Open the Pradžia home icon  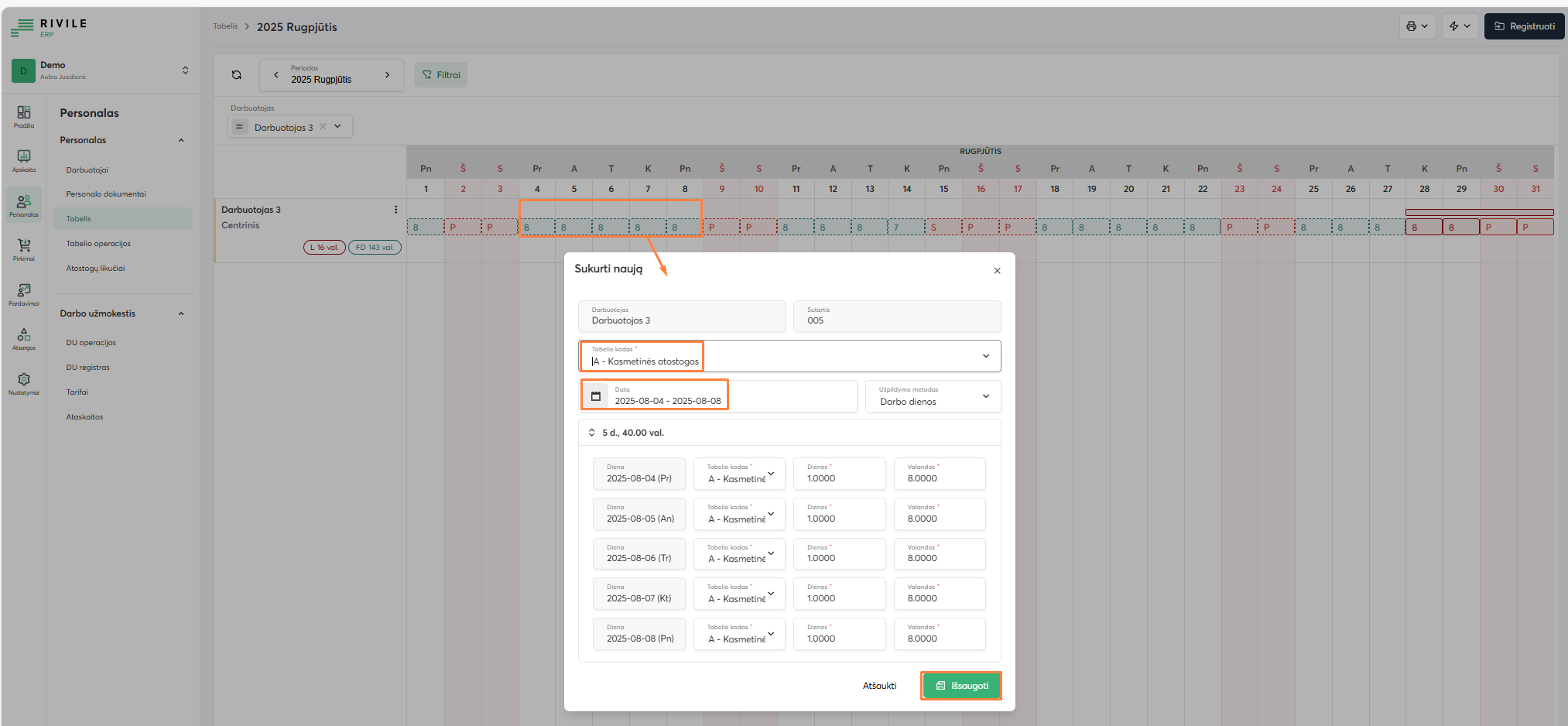(23, 116)
